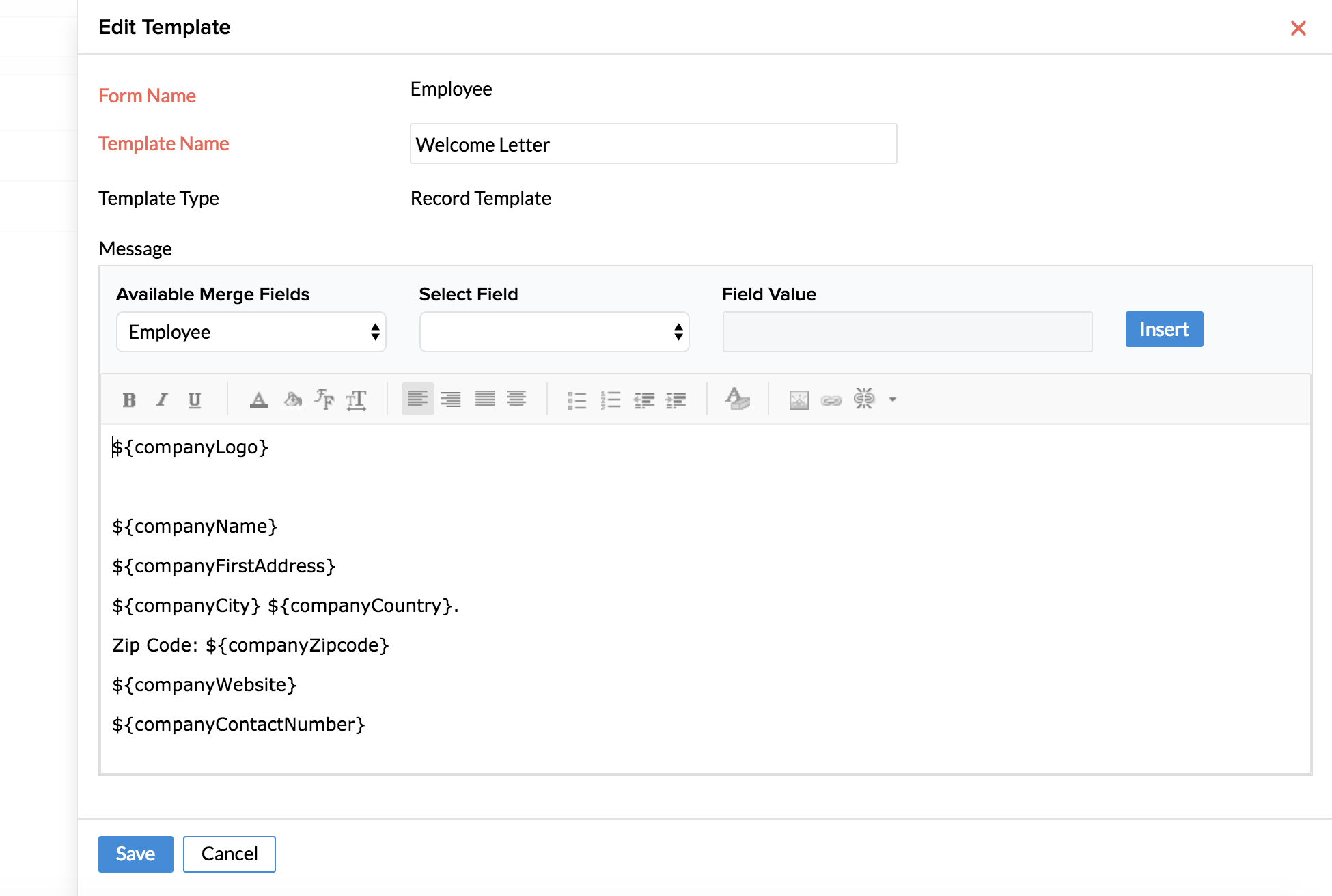This screenshot has height=896, width=1332.
Task: Open the font color picker
Action: click(258, 400)
